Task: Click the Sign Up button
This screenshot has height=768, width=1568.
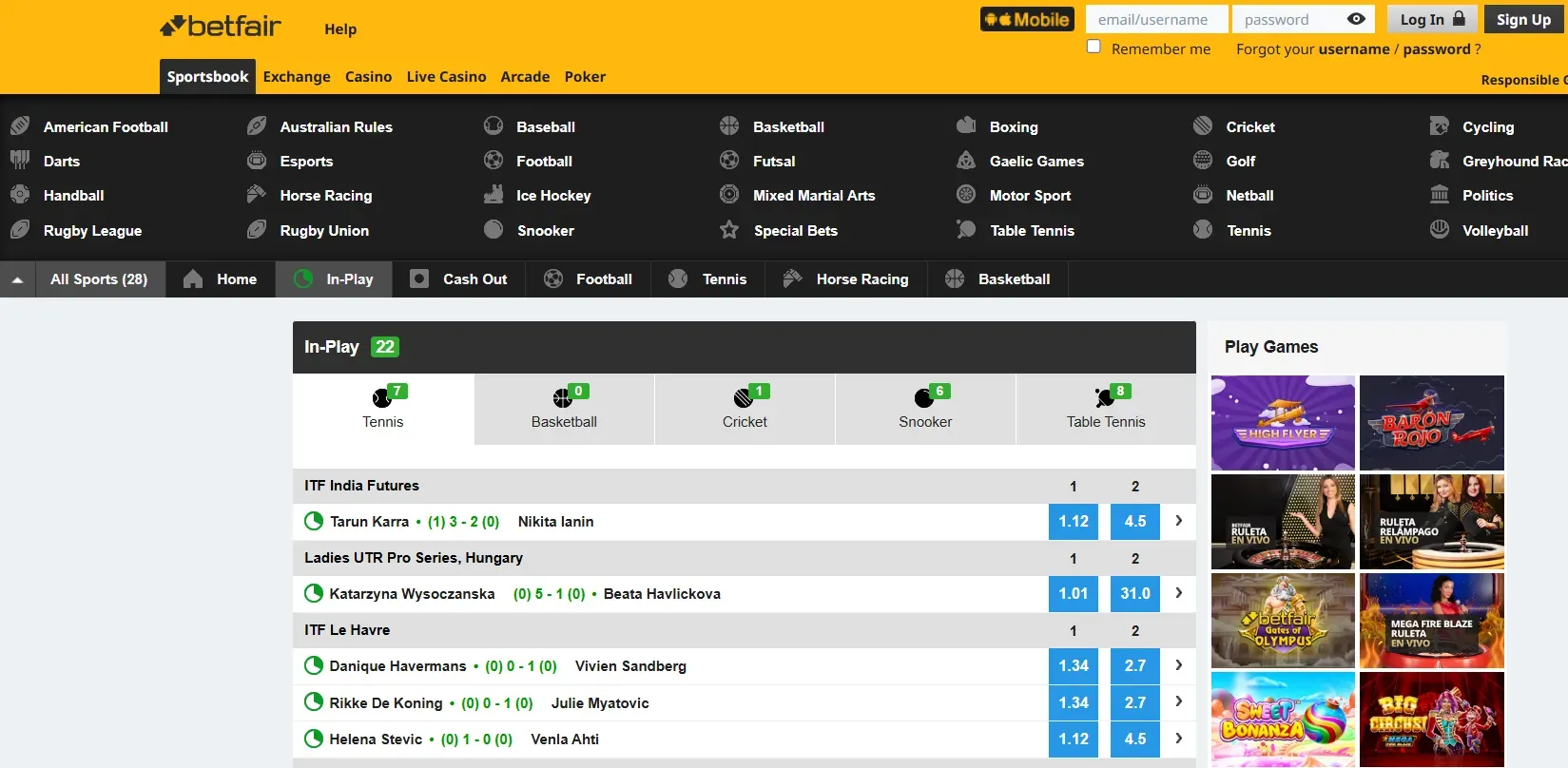Action: click(1523, 19)
